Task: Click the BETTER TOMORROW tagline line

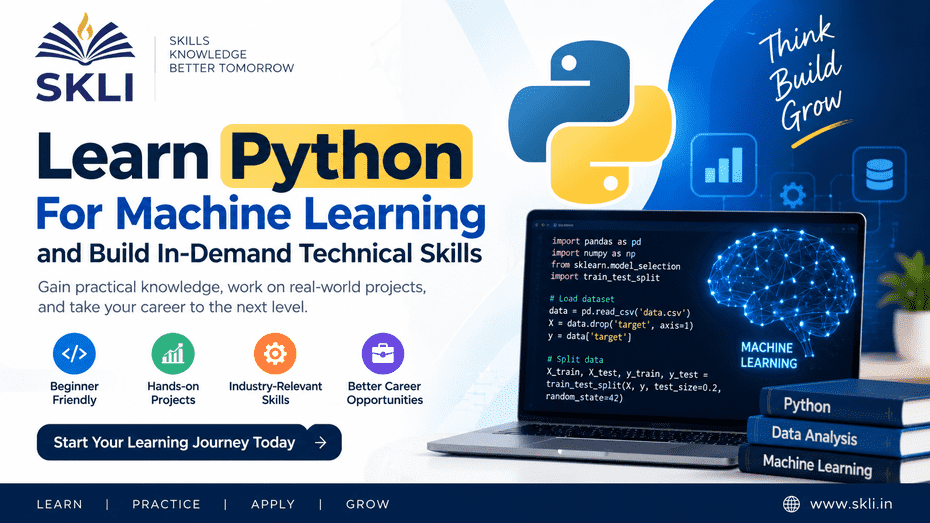Action: (x=231, y=68)
